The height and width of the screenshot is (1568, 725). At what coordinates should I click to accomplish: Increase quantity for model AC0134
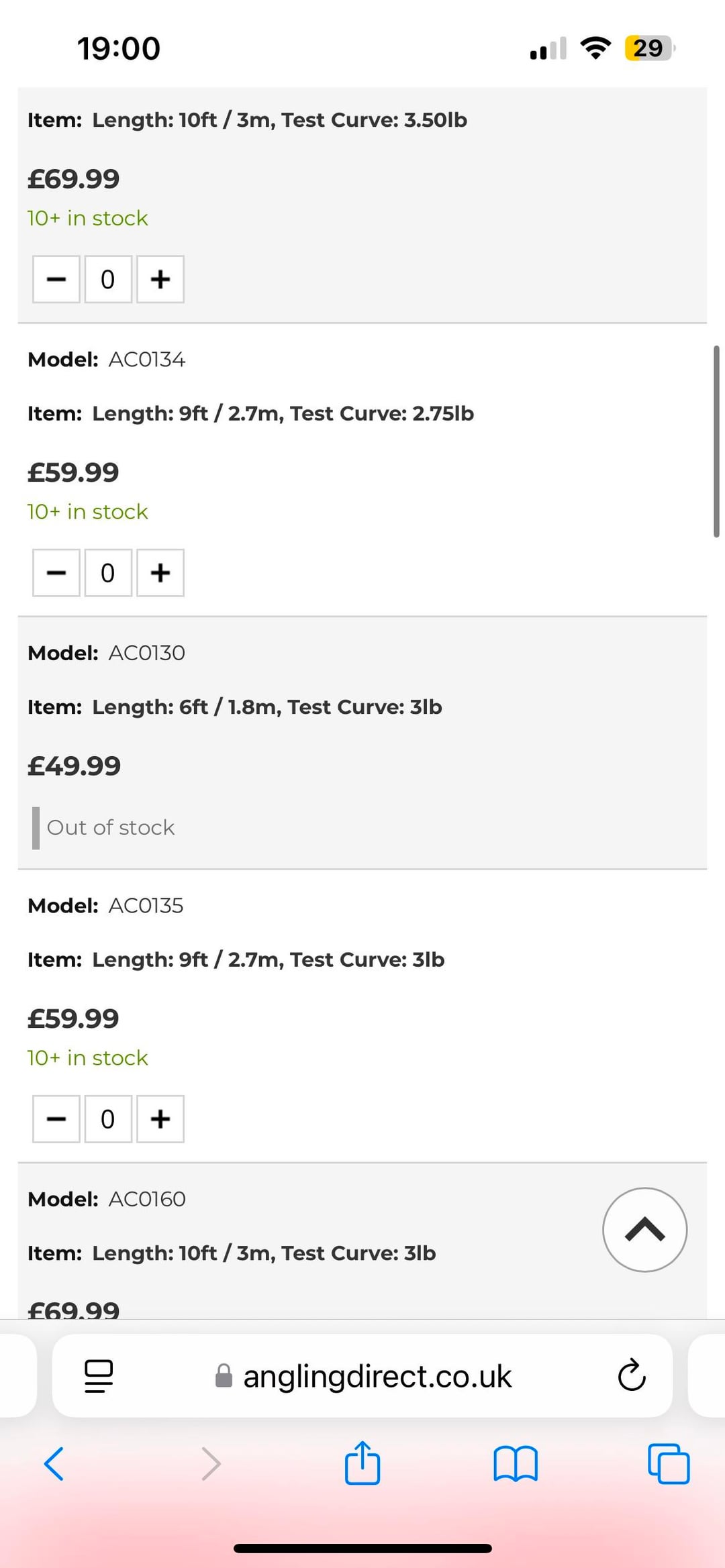click(160, 573)
